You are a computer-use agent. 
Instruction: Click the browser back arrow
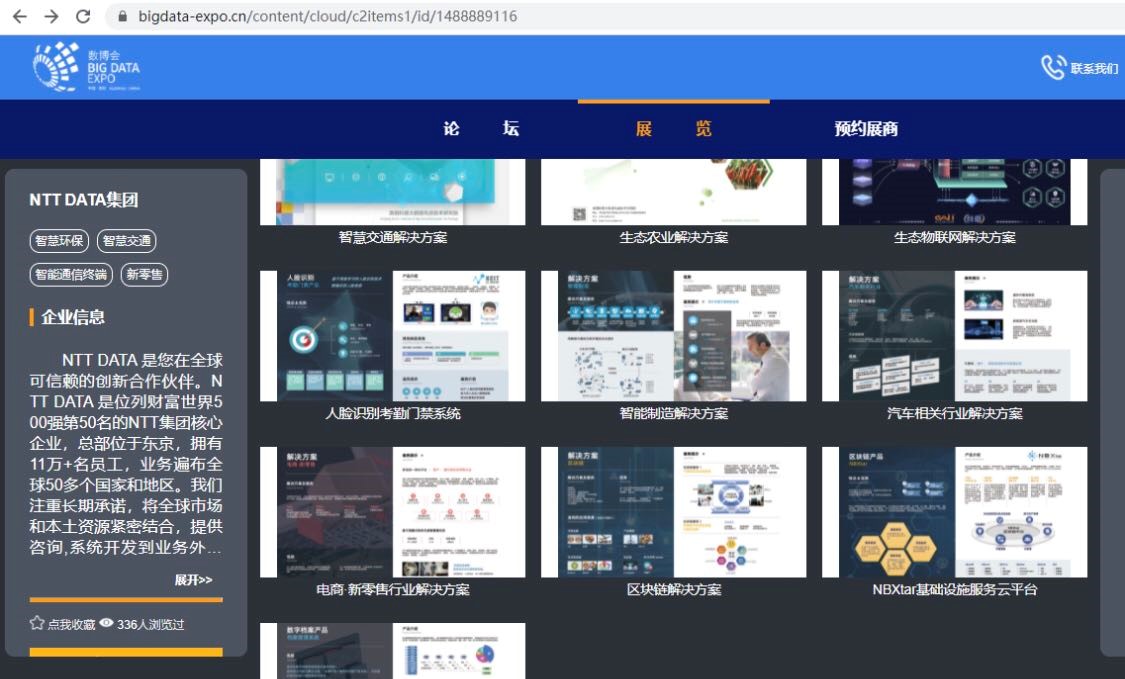coord(19,16)
